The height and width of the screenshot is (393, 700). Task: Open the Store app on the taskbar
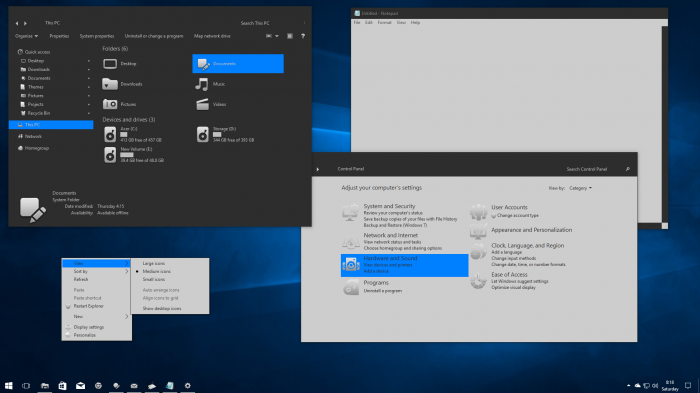point(62,385)
